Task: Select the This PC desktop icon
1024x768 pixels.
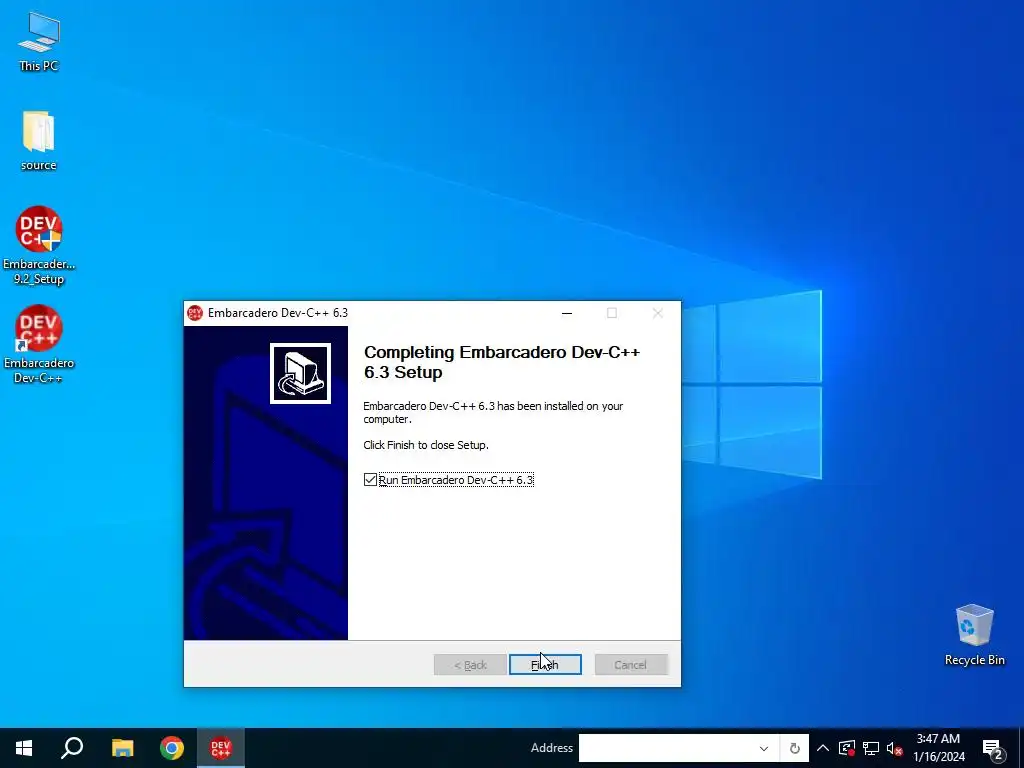Action: tap(39, 41)
